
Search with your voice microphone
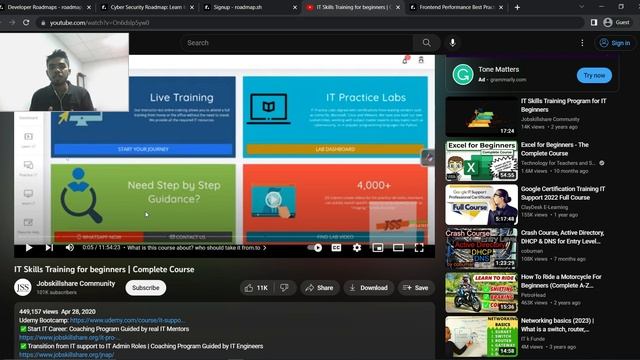(453, 43)
